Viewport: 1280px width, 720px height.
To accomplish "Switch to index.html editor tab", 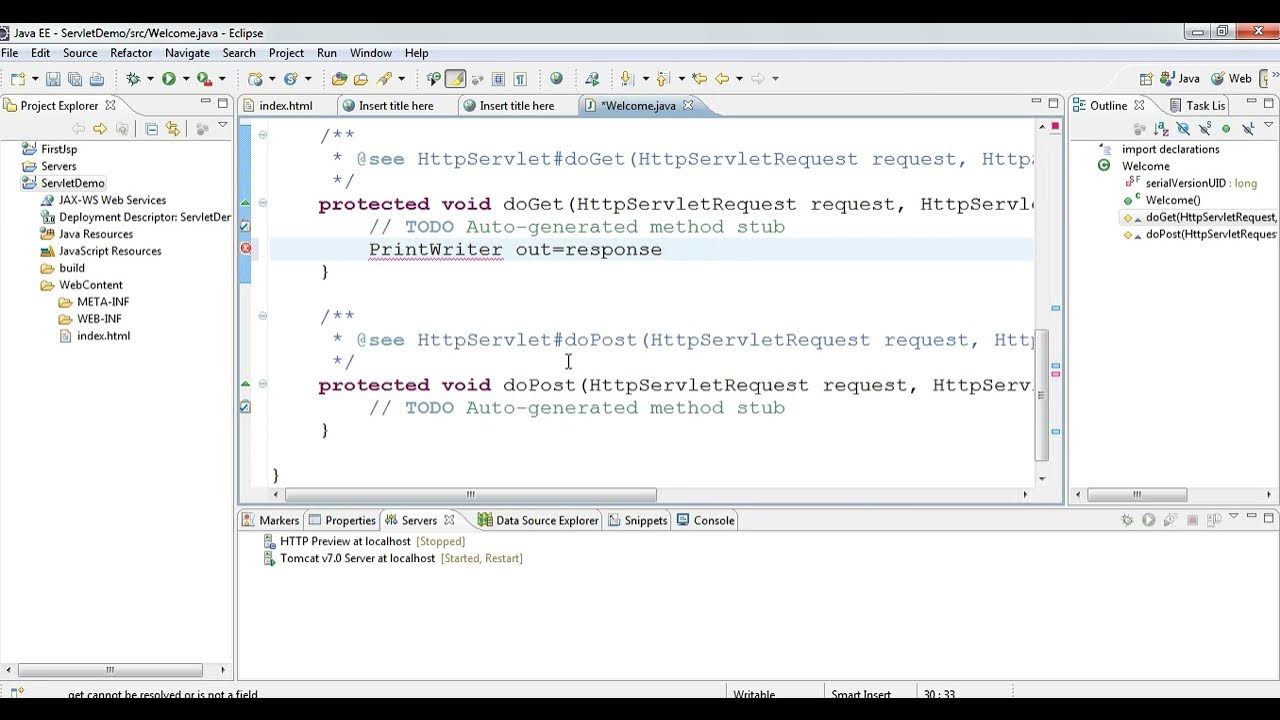I will (x=286, y=105).
